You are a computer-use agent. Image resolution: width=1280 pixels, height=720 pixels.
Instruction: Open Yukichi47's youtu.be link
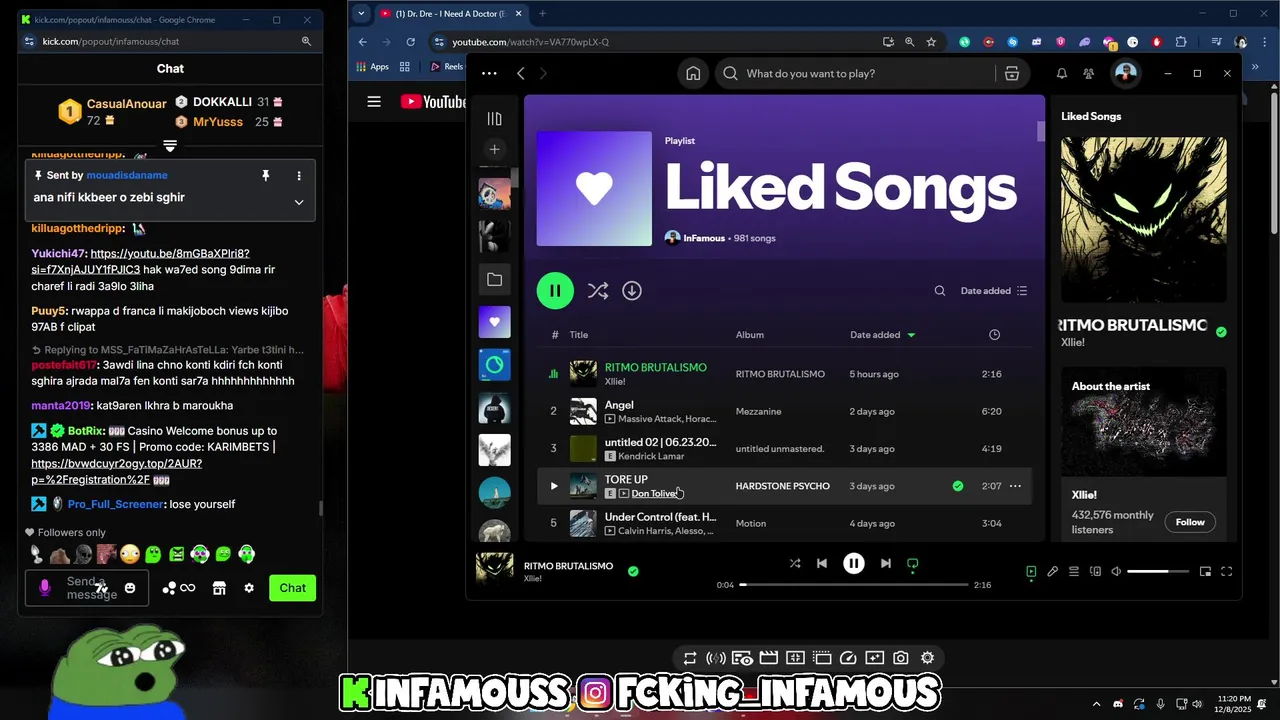pyautogui.click(x=140, y=262)
